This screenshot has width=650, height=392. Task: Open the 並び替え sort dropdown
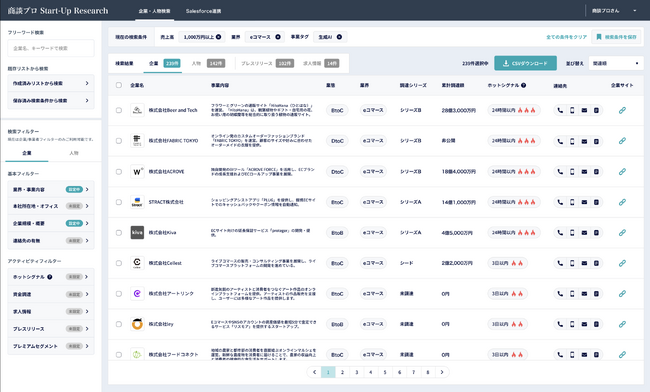tap(616, 63)
